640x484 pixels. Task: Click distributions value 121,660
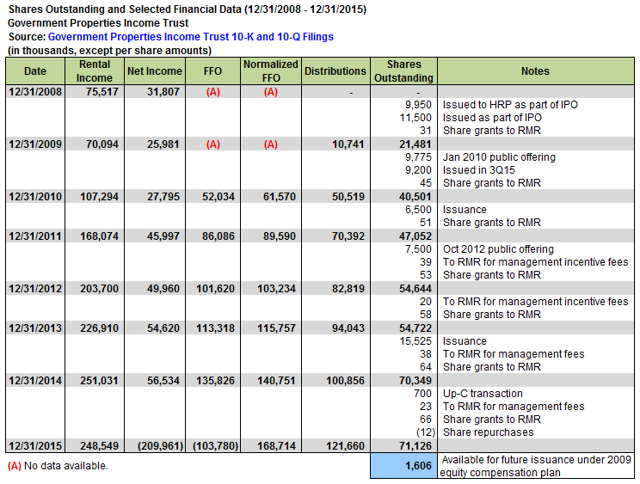click(x=345, y=446)
